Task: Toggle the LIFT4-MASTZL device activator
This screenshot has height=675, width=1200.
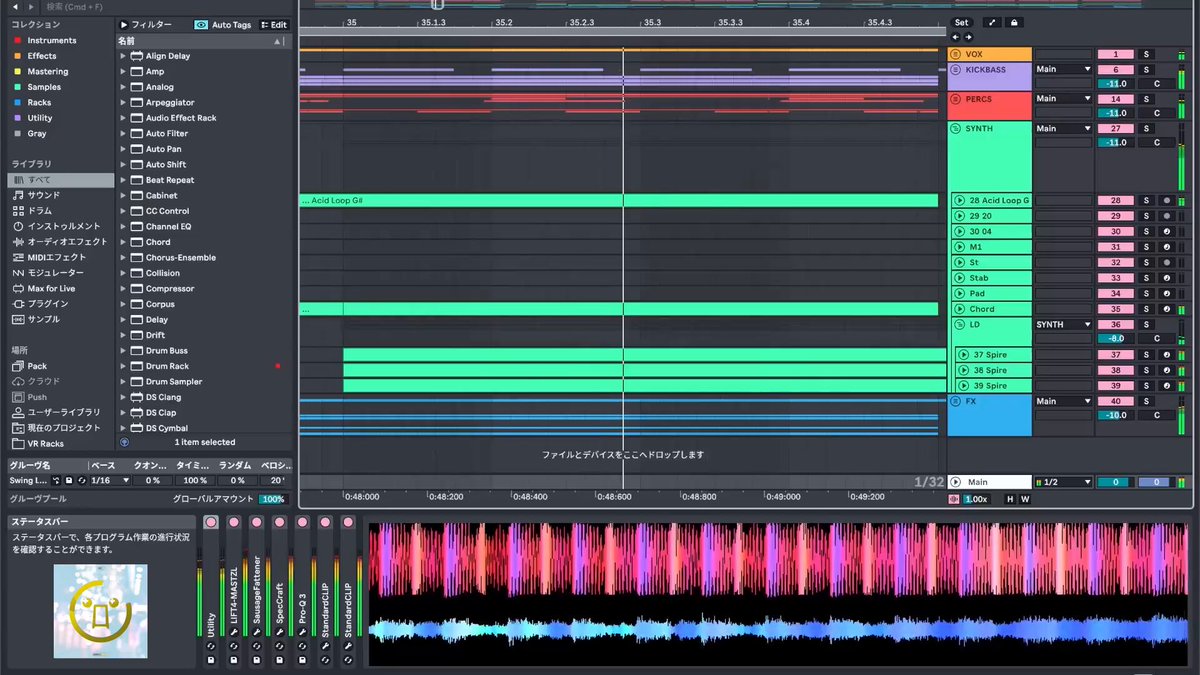Action: [x=233, y=522]
